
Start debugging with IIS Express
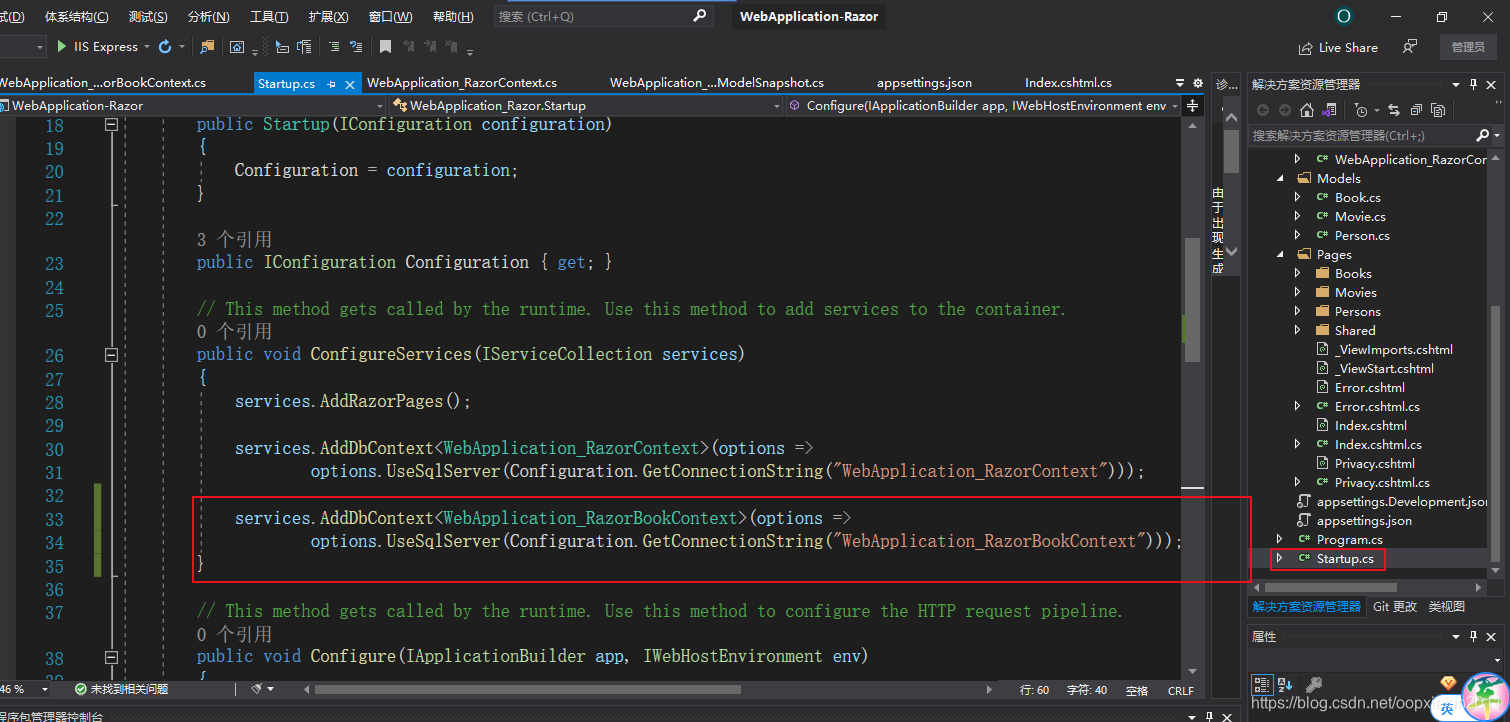(x=62, y=46)
